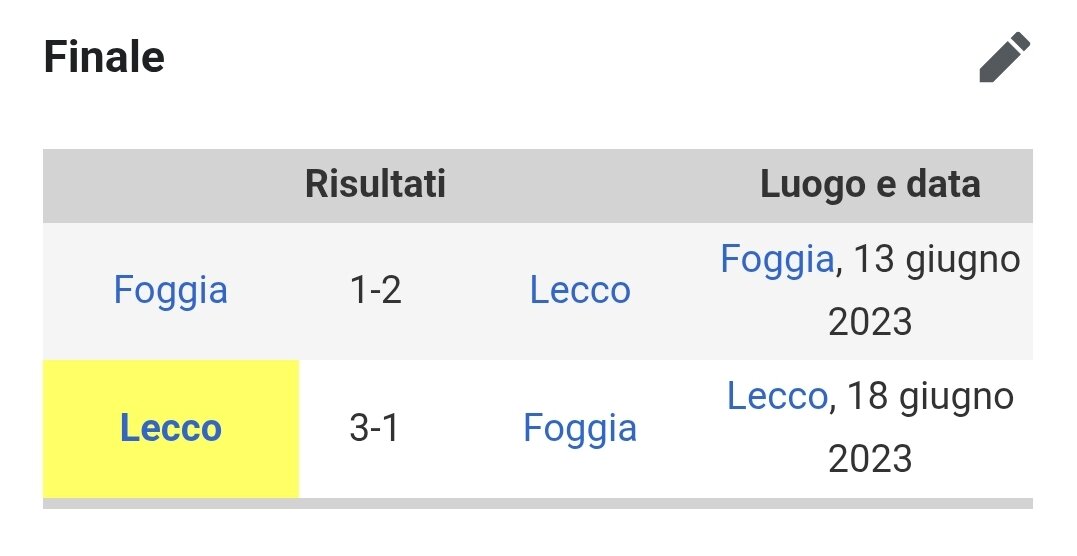Follow the Foggia city link before 13 giugno

click(x=777, y=260)
